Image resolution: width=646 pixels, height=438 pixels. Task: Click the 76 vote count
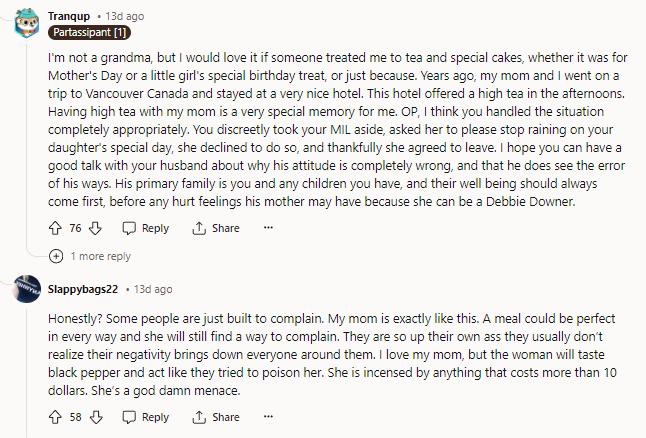pos(75,228)
